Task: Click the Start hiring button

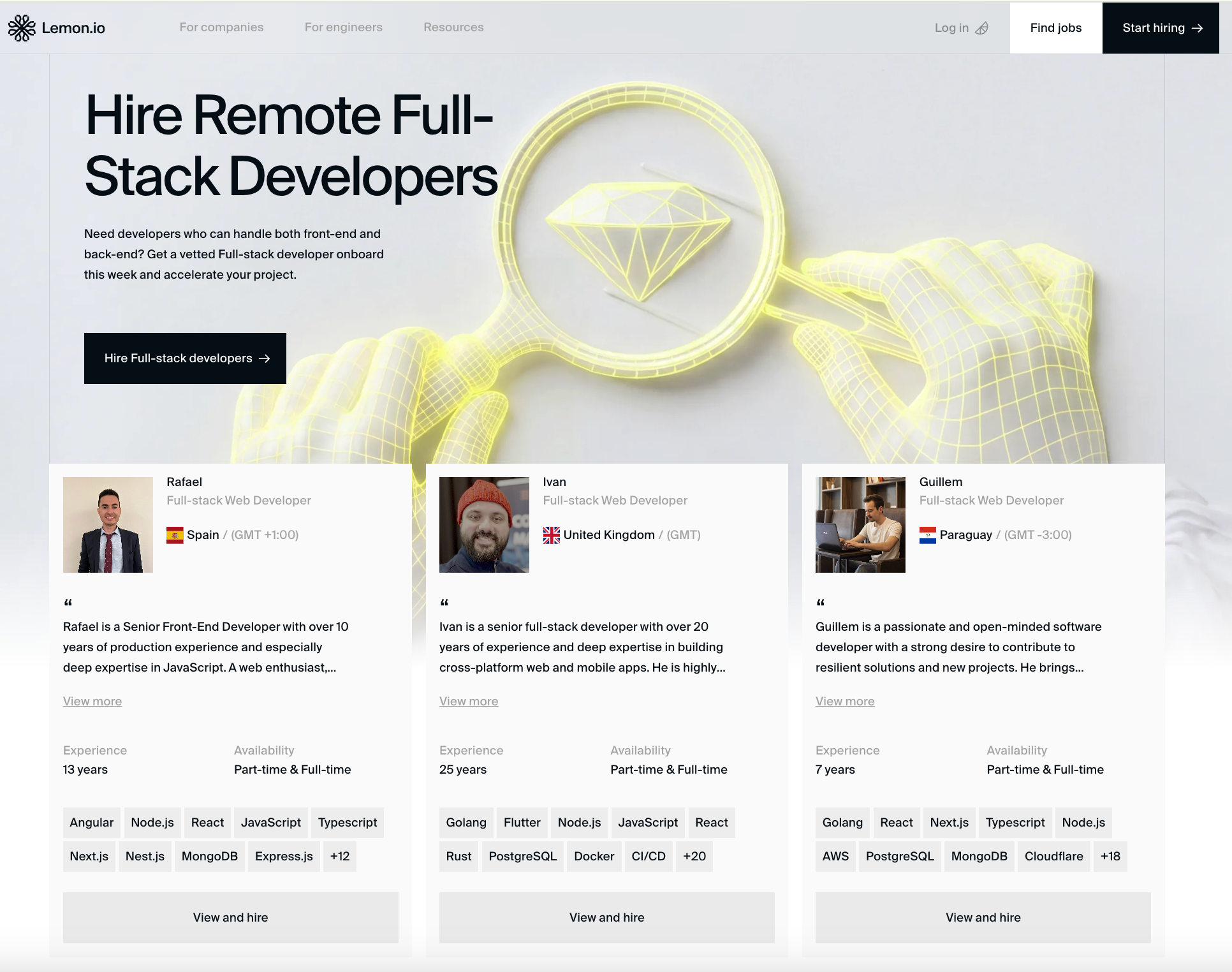Action: coord(1161,28)
